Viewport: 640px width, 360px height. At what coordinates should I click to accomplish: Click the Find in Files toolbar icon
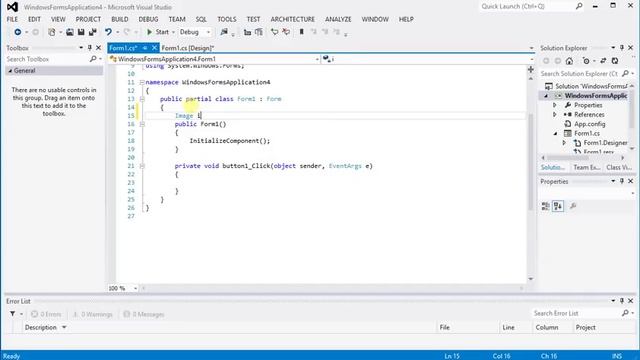pyautogui.click(x=224, y=32)
